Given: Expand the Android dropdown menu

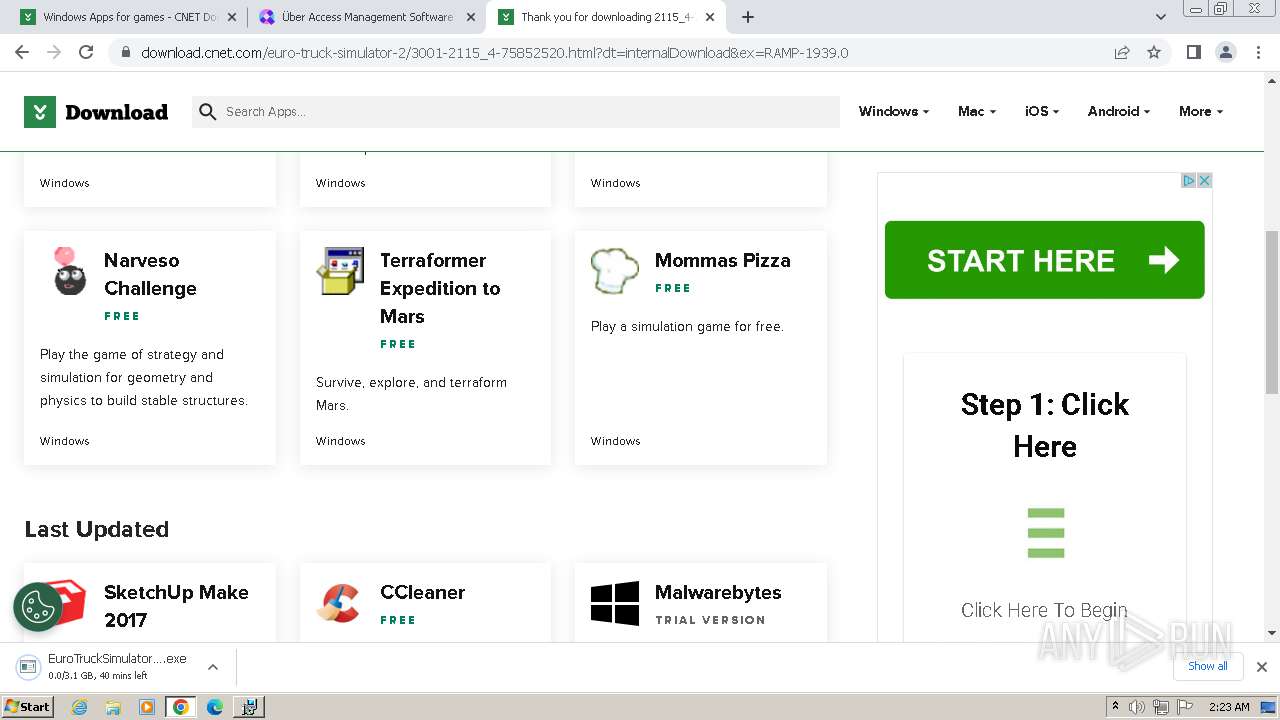Looking at the screenshot, I should click(x=1118, y=111).
